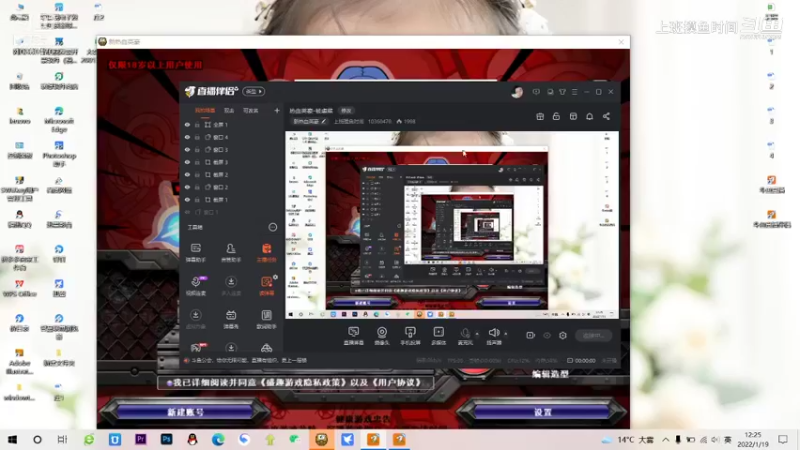Screen dimensions: 800x450
Task: Open the orange drawing-board tool icon
Action: (266, 286)
